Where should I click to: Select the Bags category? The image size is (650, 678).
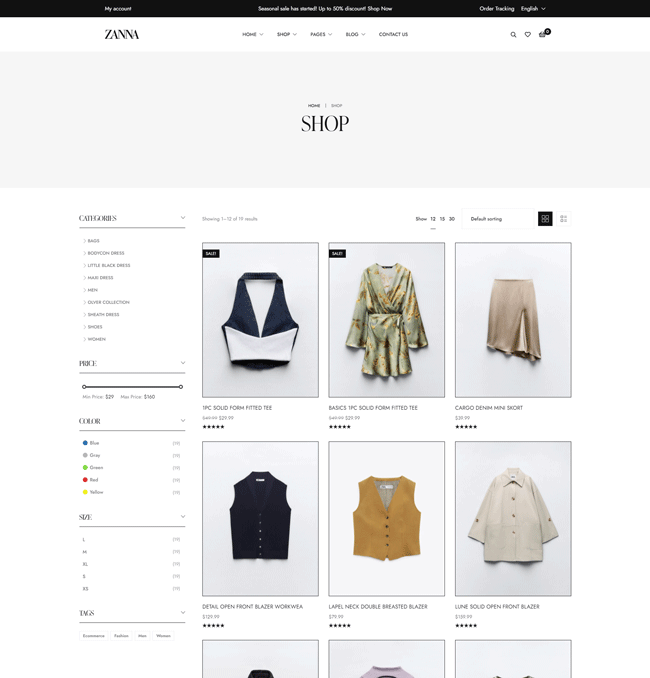pos(93,241)
